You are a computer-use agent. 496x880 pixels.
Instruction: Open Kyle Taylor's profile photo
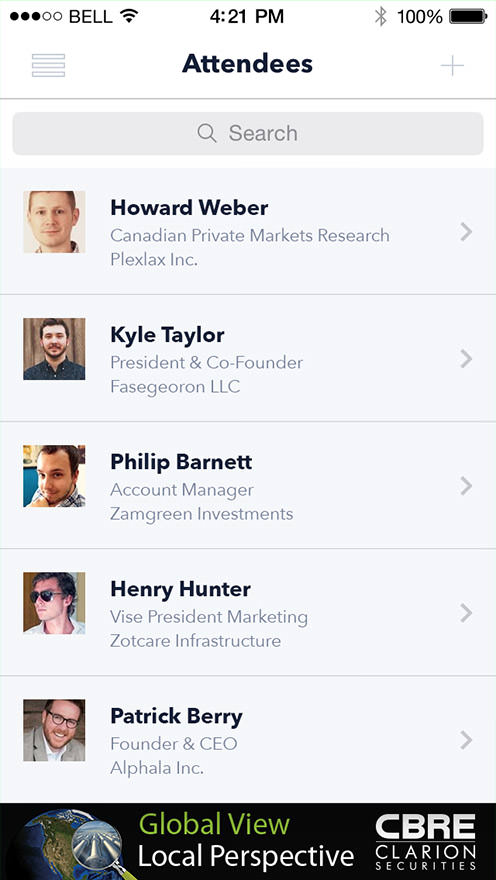coord(54,349)
